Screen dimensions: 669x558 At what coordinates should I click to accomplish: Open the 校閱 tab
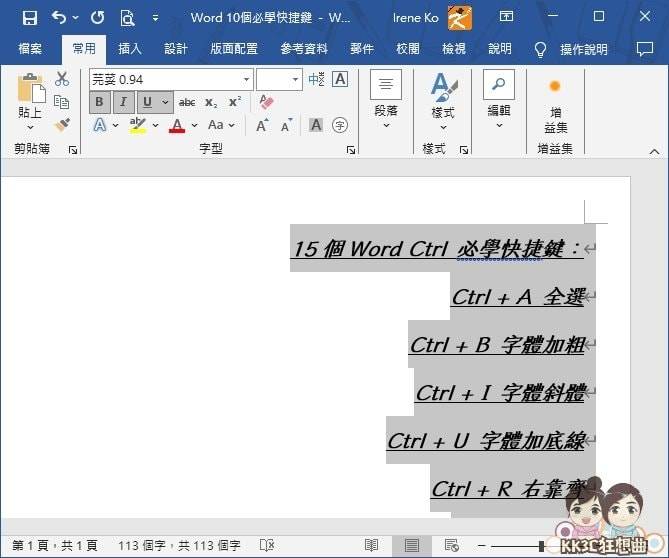point(408,49)
